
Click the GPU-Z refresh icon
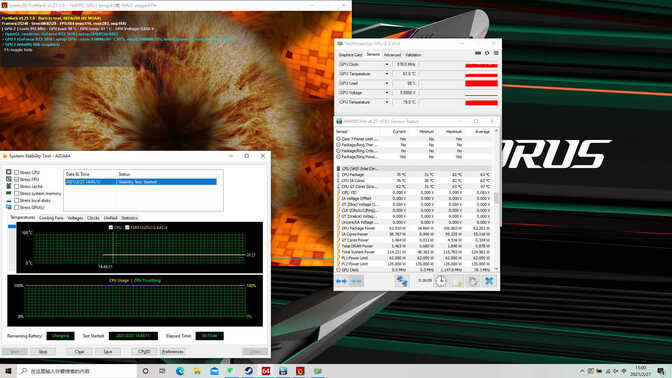point(487,53)
